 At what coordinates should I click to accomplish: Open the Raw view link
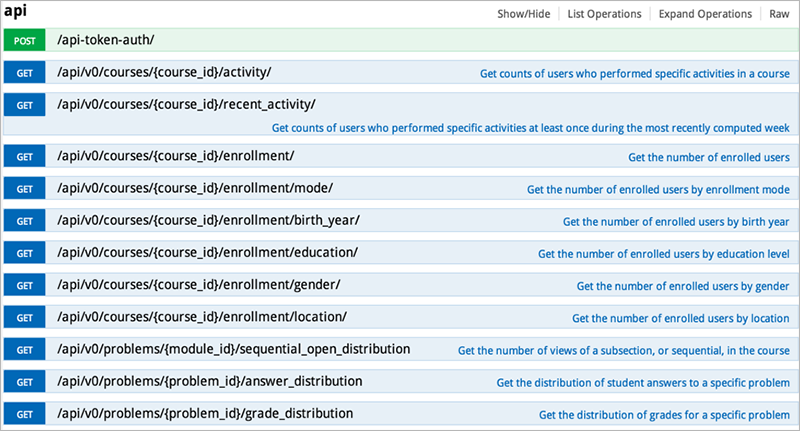779,14
